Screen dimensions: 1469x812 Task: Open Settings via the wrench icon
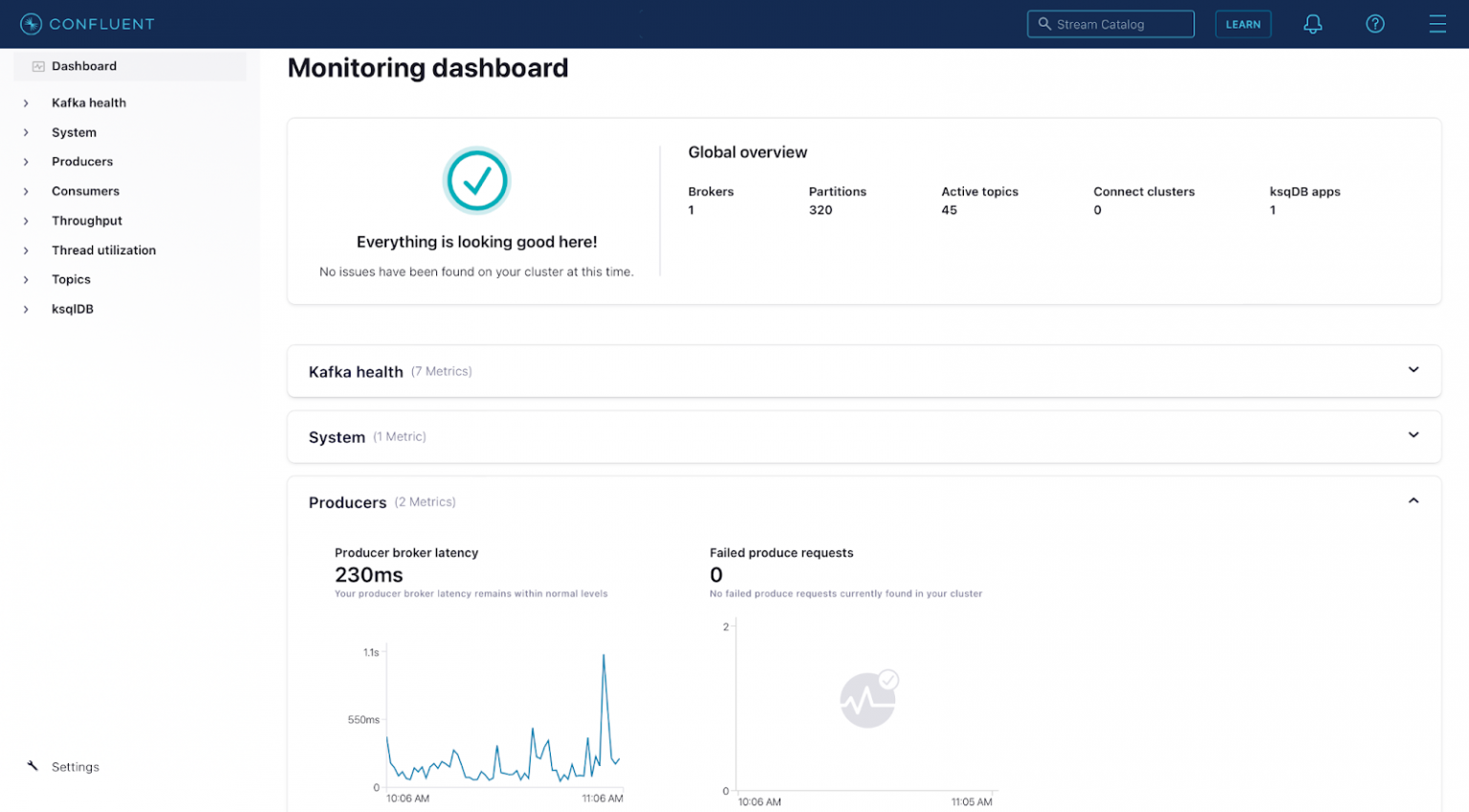click(31, 766)
